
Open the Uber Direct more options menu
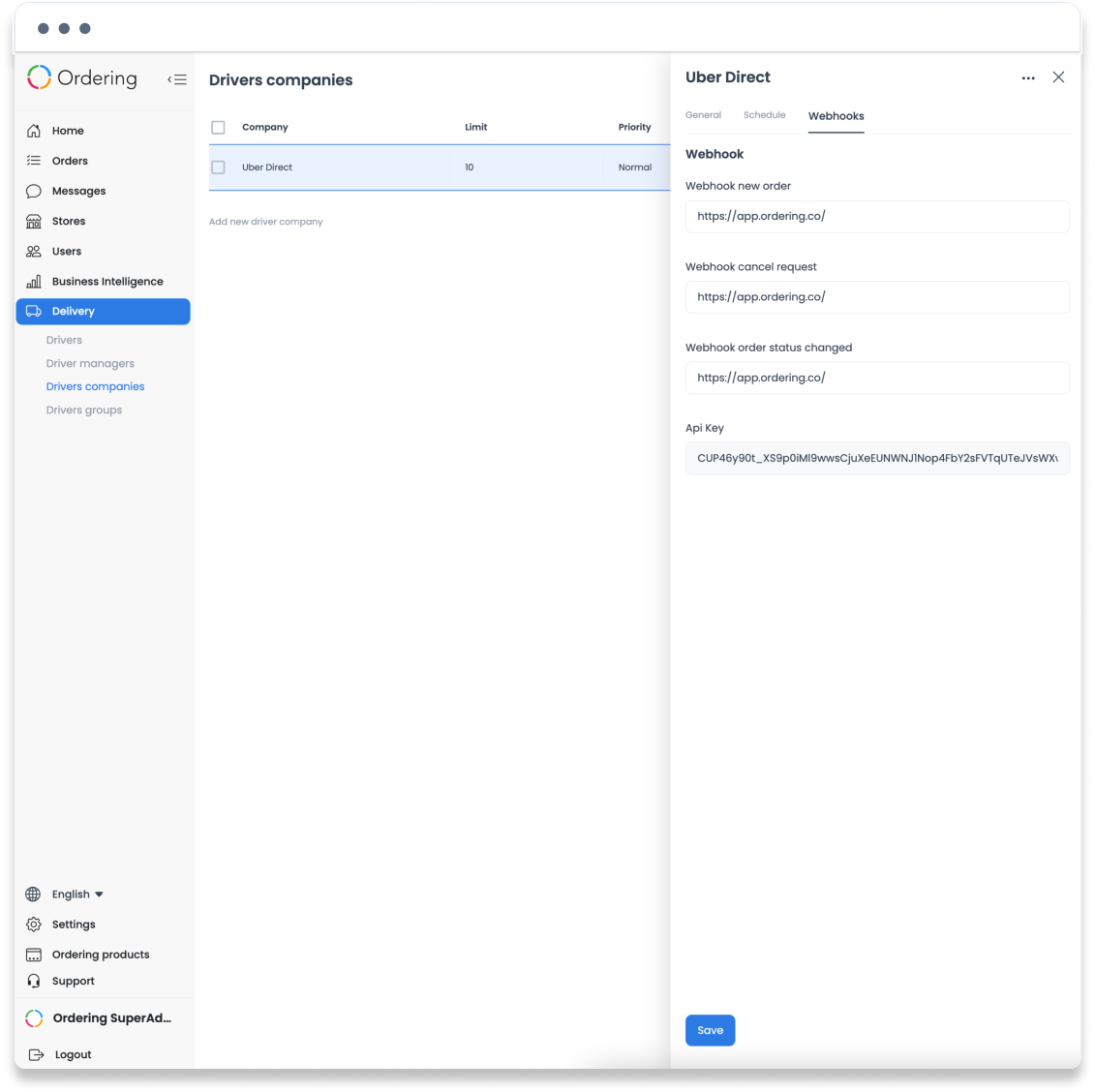[x=1028, y=78]
